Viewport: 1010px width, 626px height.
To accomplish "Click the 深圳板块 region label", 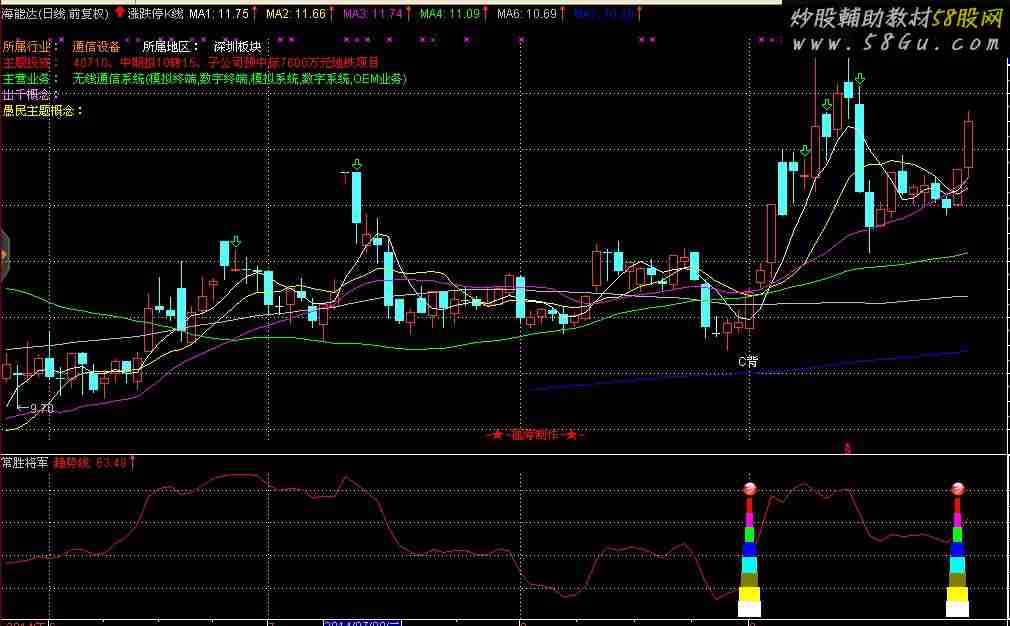I will coord(237,46).
